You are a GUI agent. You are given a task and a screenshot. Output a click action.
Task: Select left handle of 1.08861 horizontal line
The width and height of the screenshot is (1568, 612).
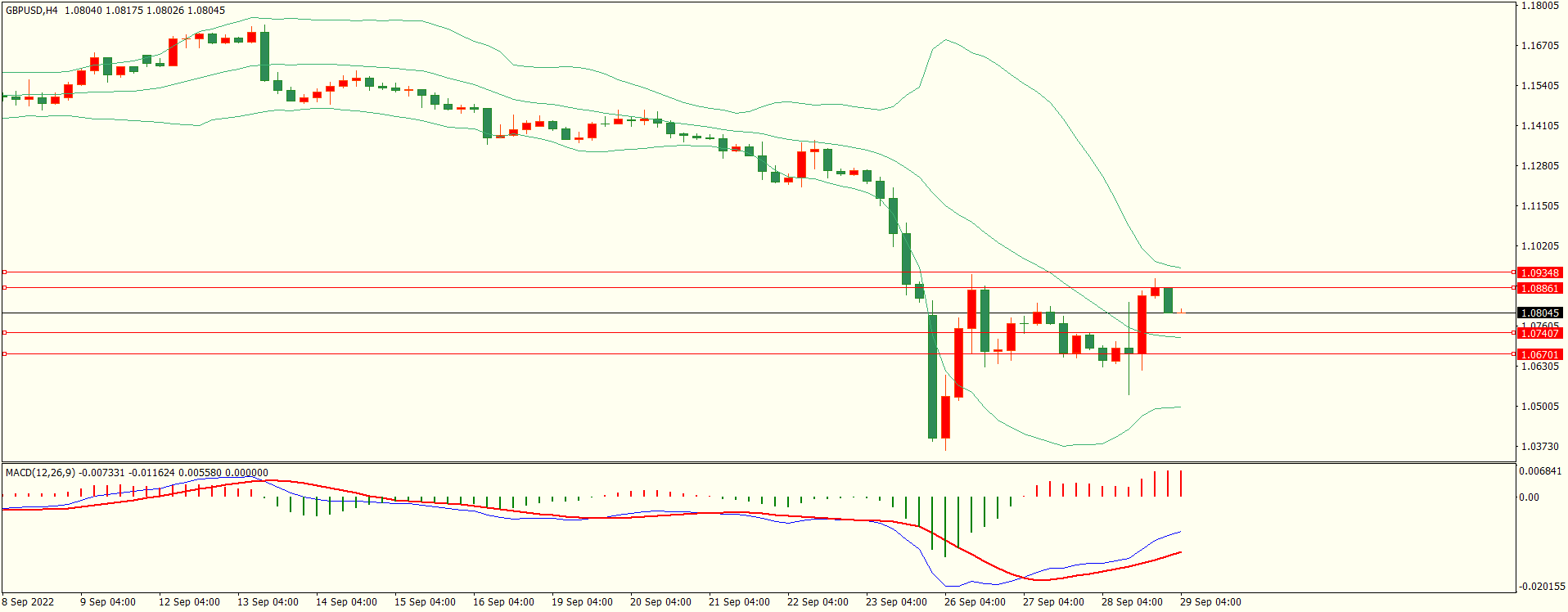[4, 287]
